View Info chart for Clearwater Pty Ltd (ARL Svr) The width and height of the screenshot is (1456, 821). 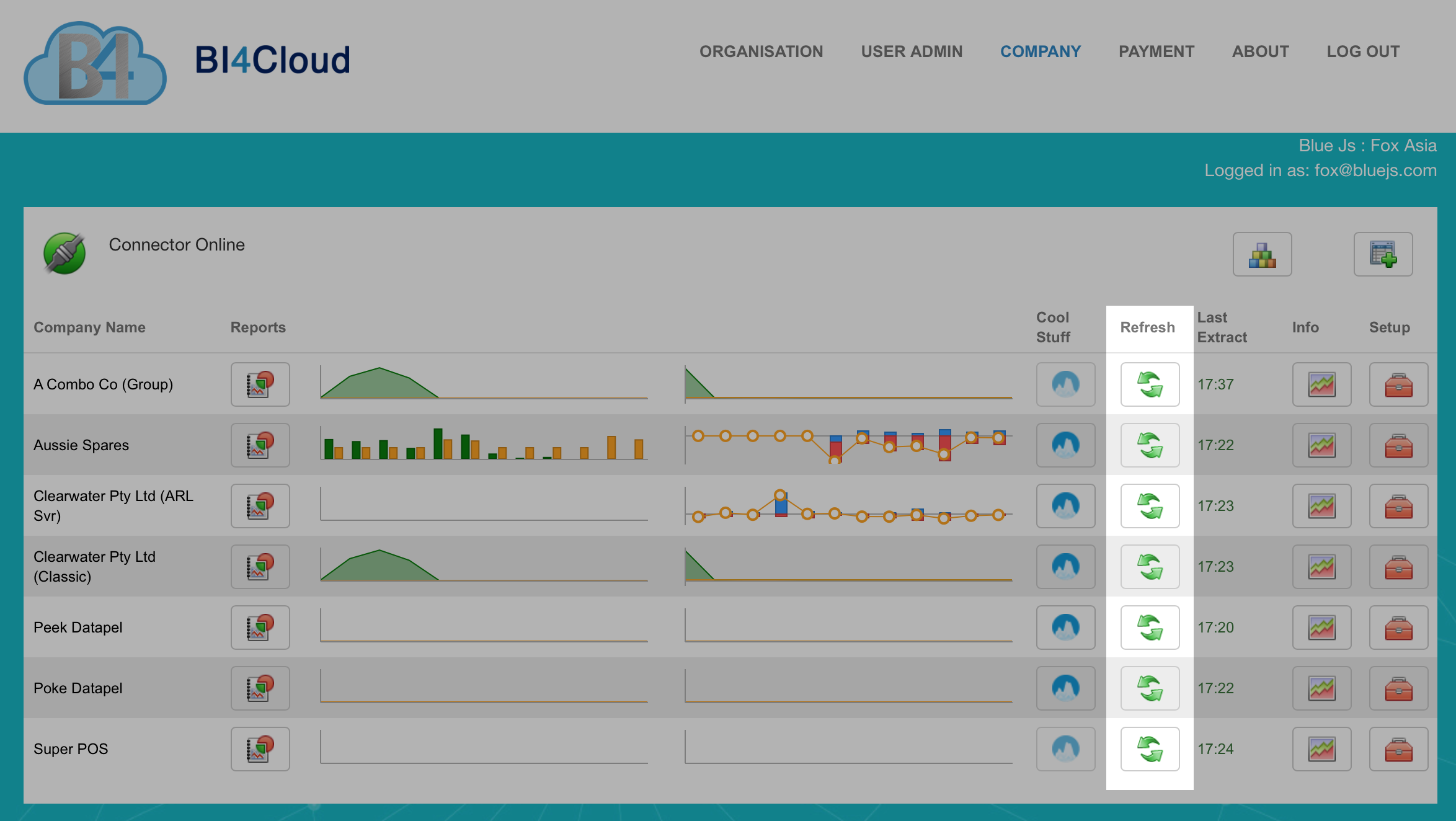(1322, 506)
